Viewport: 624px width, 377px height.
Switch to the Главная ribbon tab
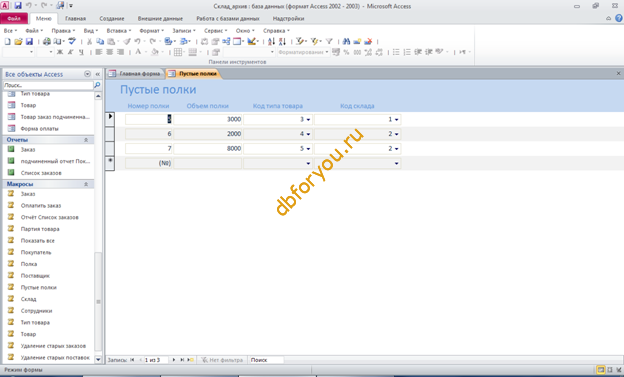[x=76, y=19]
